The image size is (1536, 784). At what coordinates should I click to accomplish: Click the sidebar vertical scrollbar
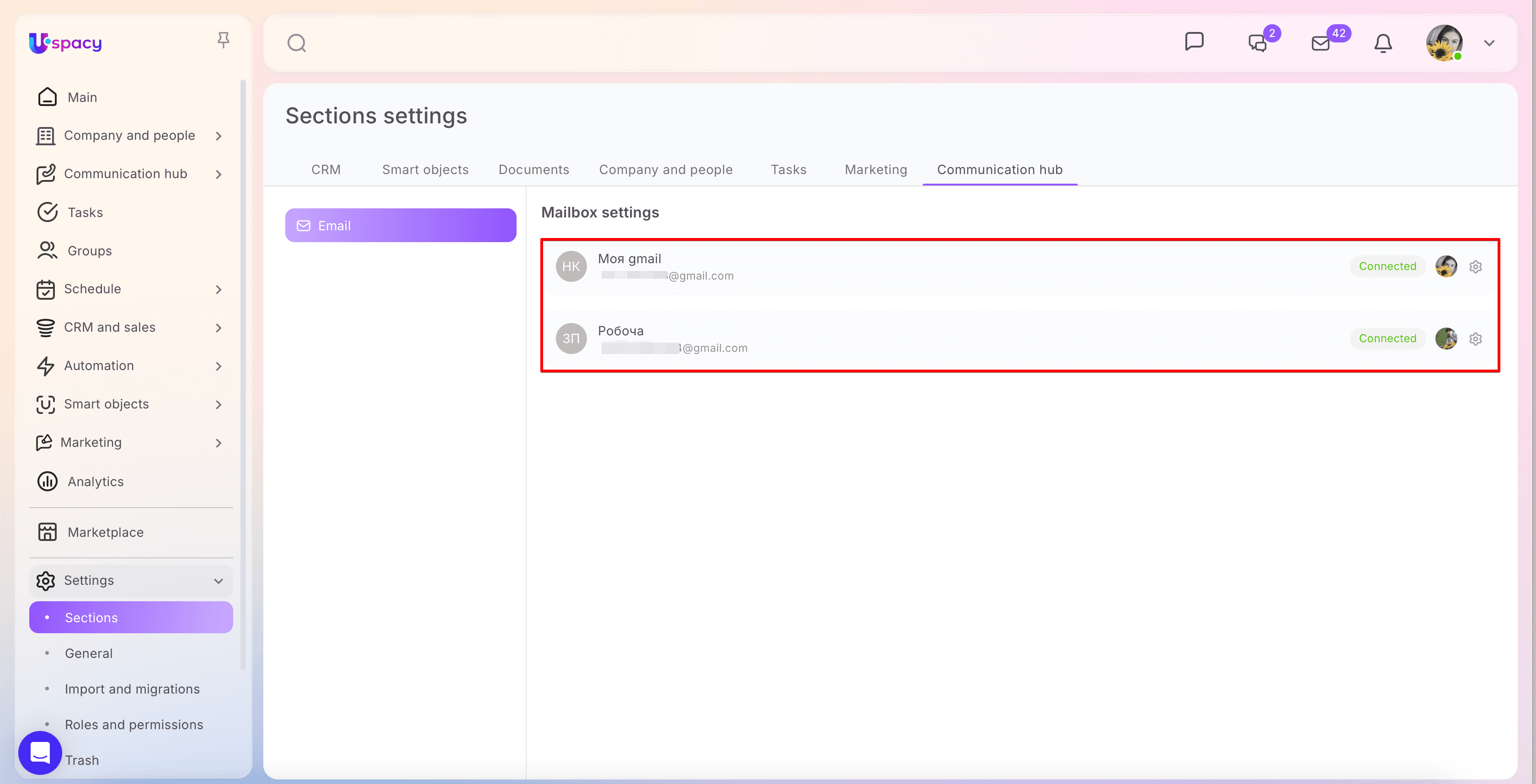coord(243,375)
